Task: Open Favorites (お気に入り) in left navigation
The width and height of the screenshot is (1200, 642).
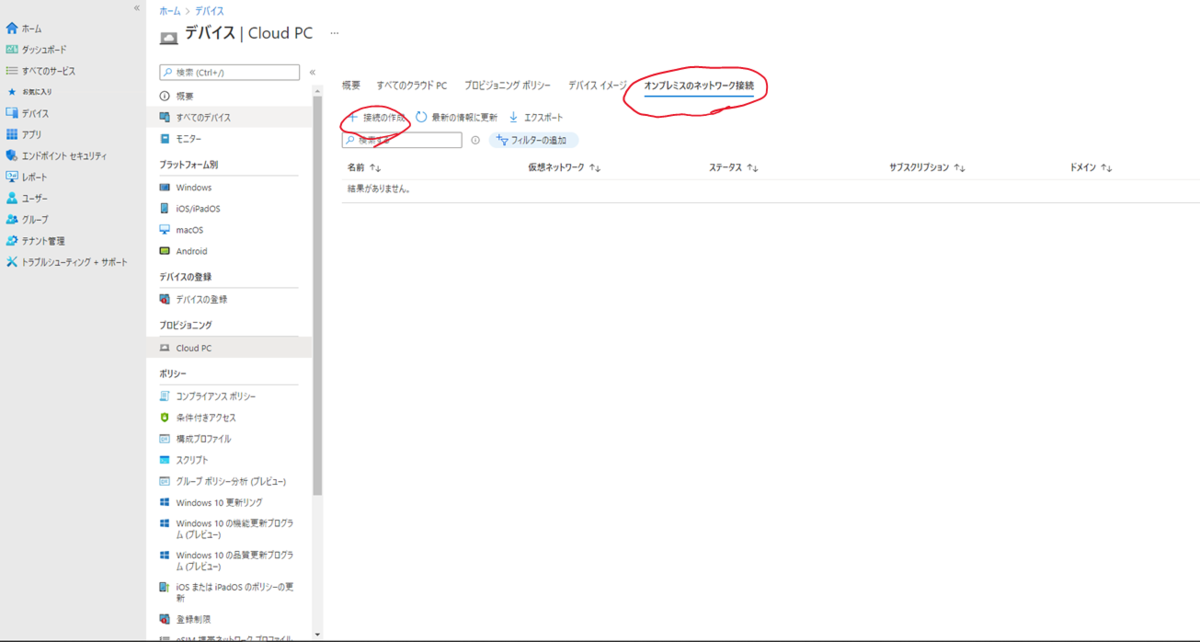Action: (29, 92)
